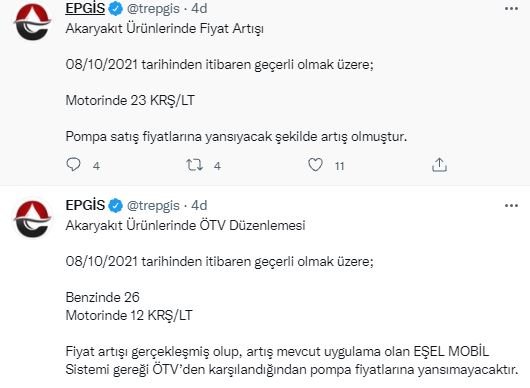Share the Fiyat Artışı tweet

(439, 165)
